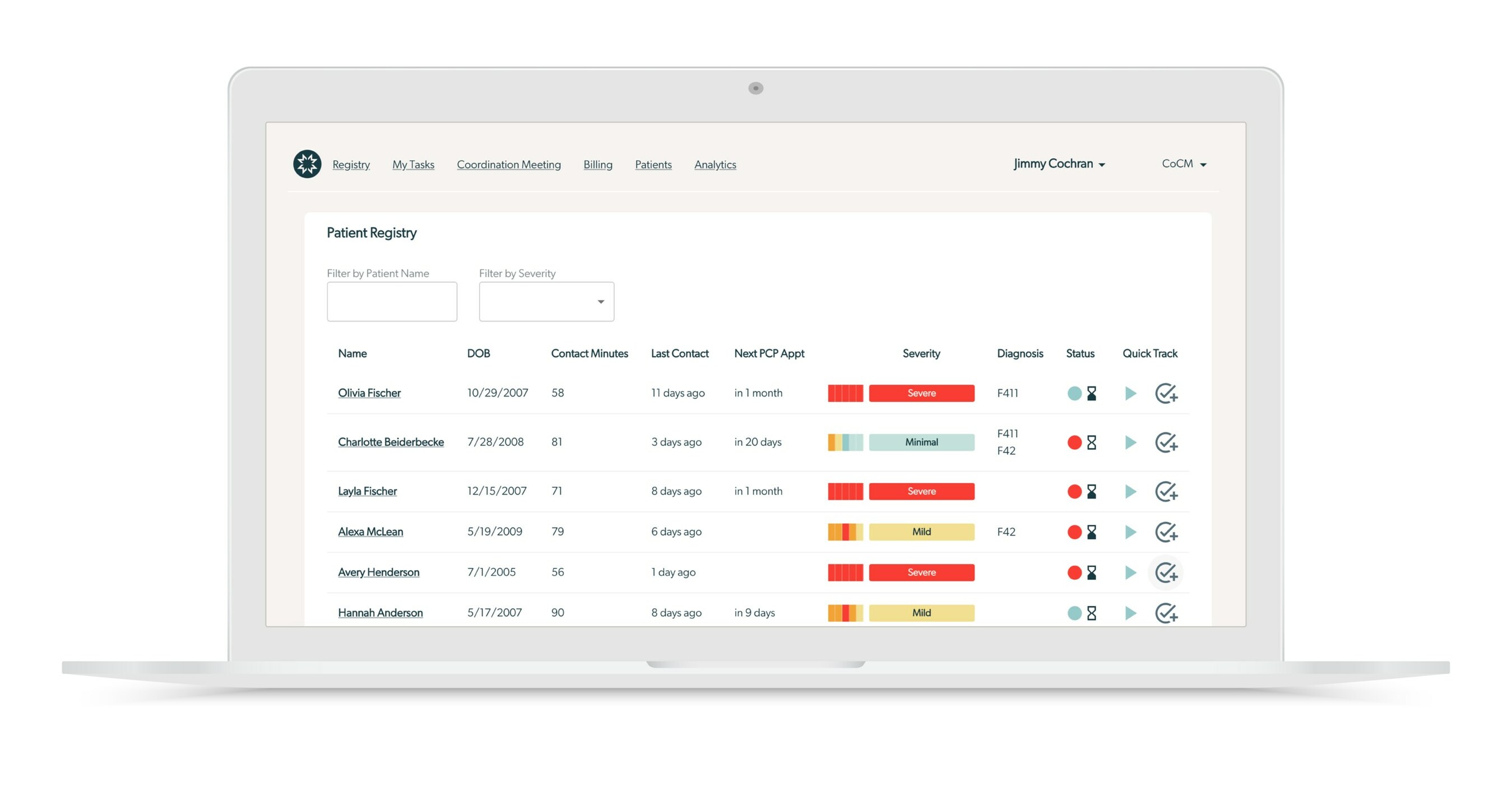
Task: Click the Filter by Patient Name field
Action: [x=392, y=301]
